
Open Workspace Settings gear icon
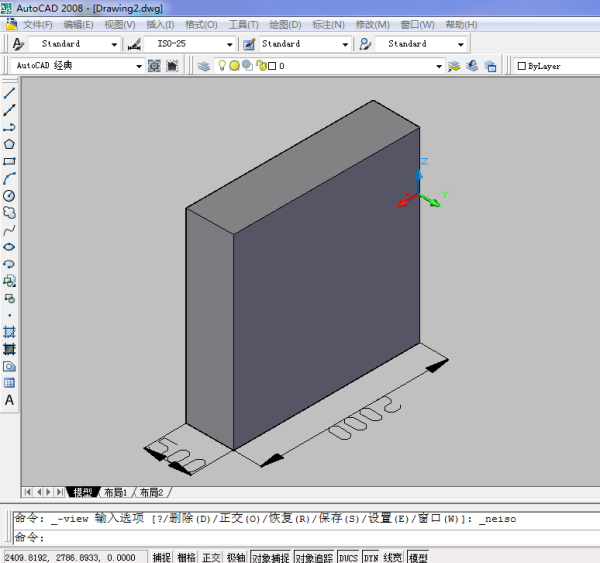[x=154, y=66]
